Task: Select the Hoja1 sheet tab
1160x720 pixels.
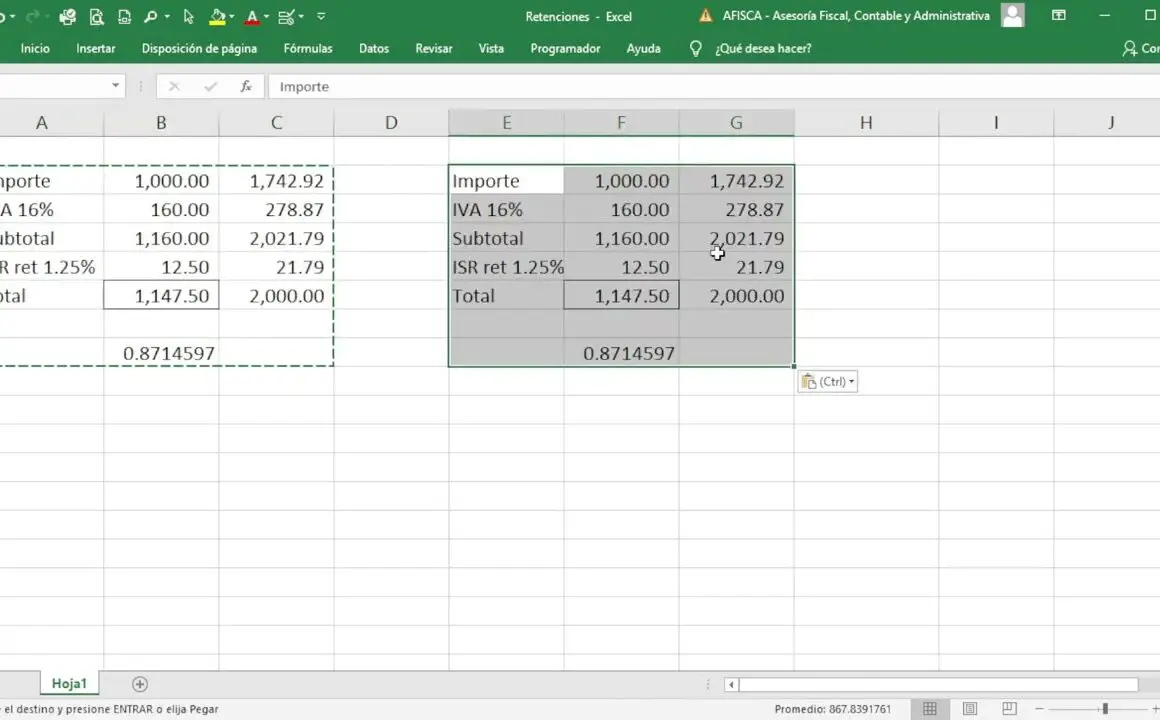Action: [x=69, y=684]
